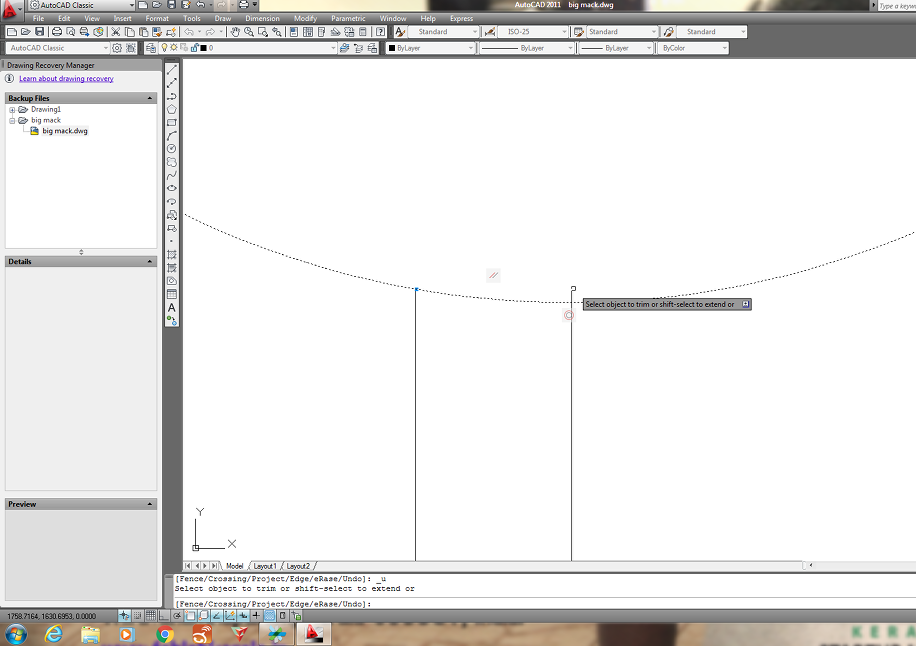Toggle Infer Constraints in status bar
This screenshot has height=646, width=916.
pos(124,616)
